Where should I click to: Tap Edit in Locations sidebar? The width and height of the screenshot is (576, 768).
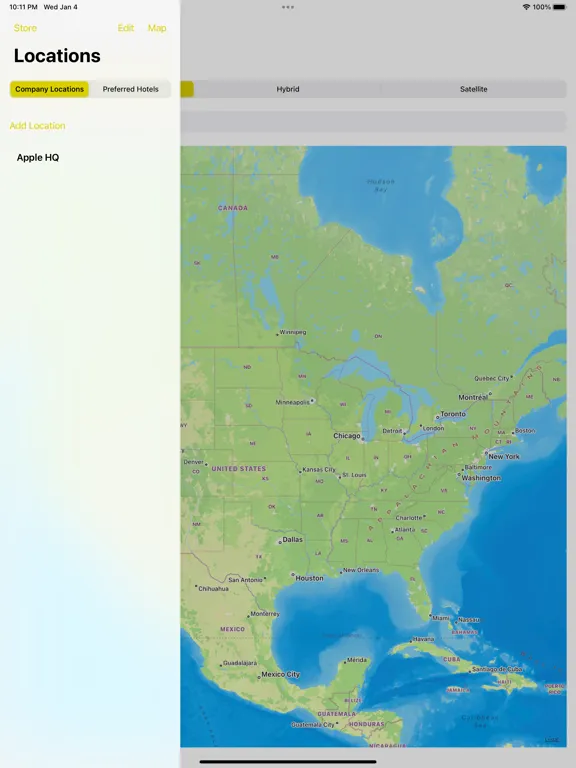[125, 28]
